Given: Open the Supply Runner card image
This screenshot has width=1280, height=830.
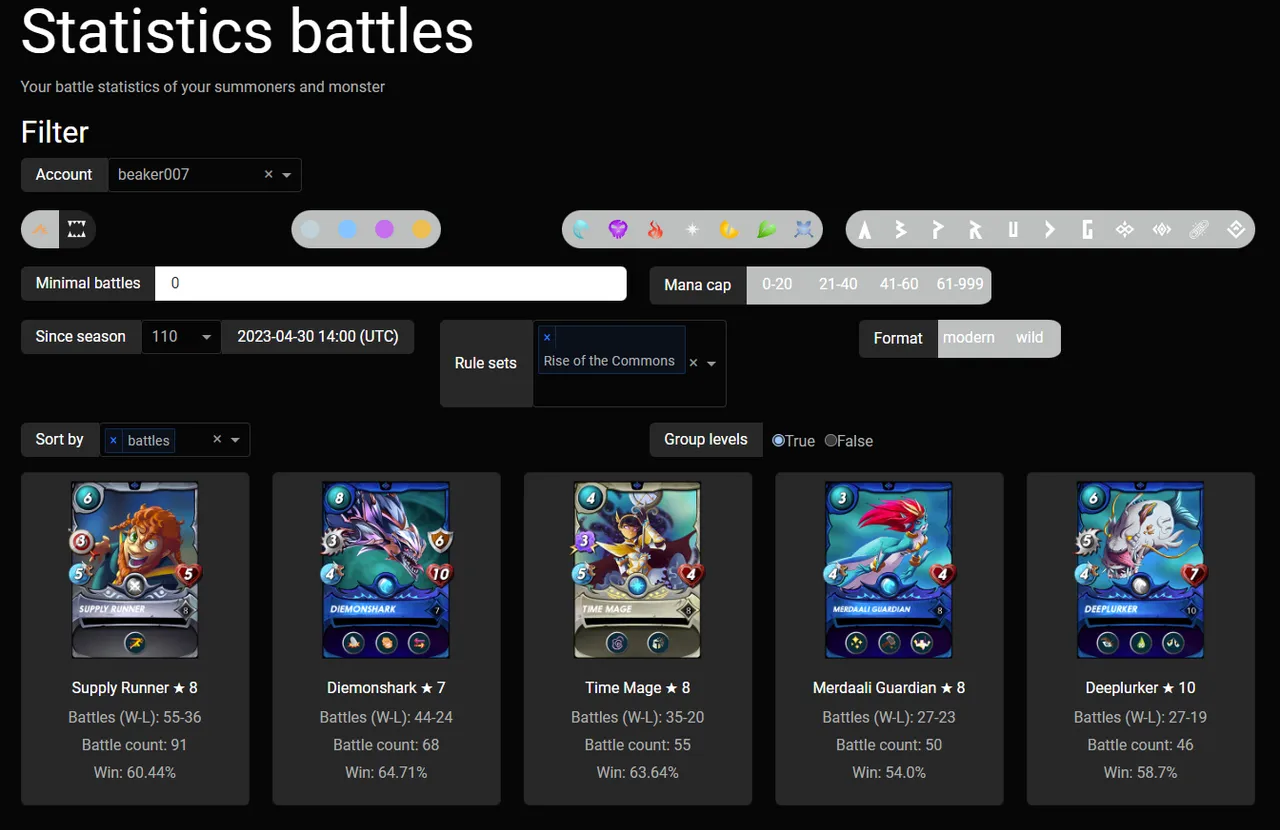Looking at the screenshot, I should (135, 570).
